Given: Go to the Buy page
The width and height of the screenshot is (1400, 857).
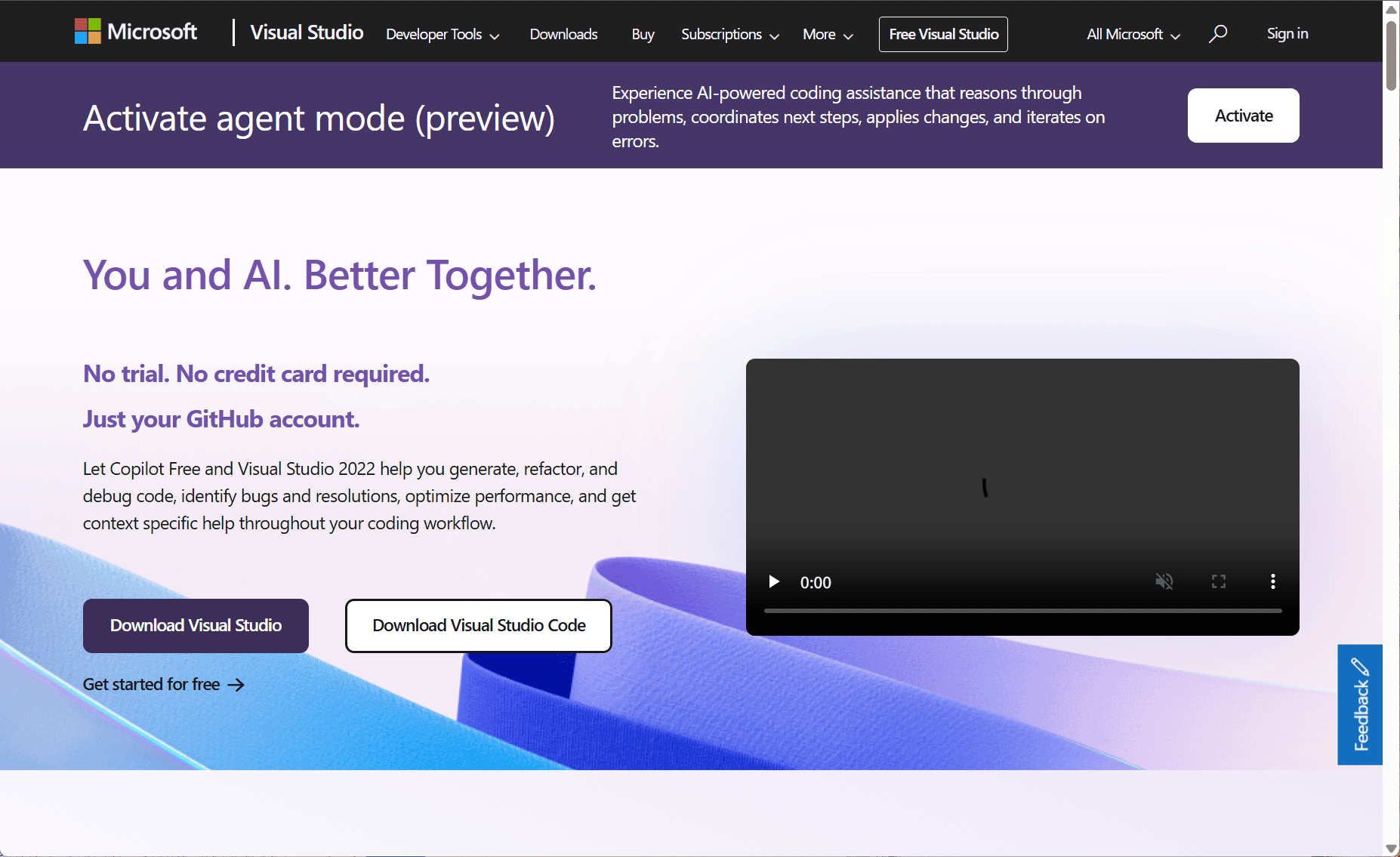Looking at the screenshot, I should click(x=643, y=34).
